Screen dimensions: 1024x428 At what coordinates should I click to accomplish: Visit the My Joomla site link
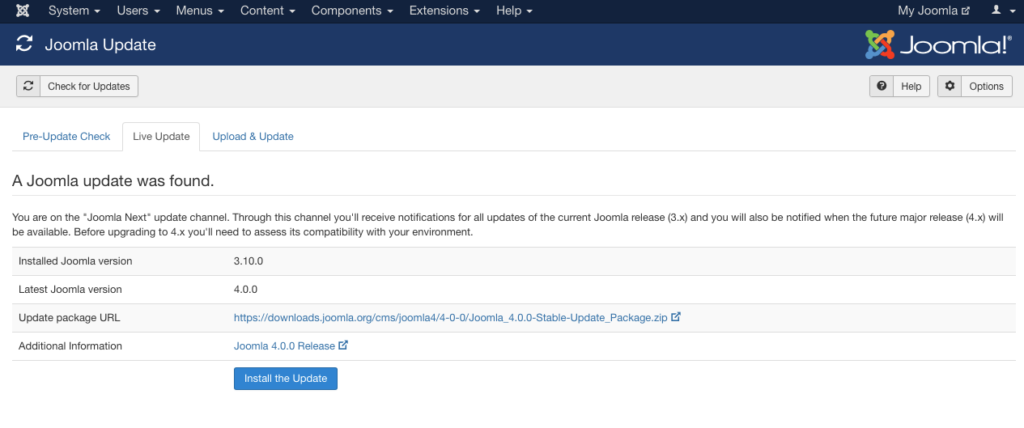click(933, 11)
